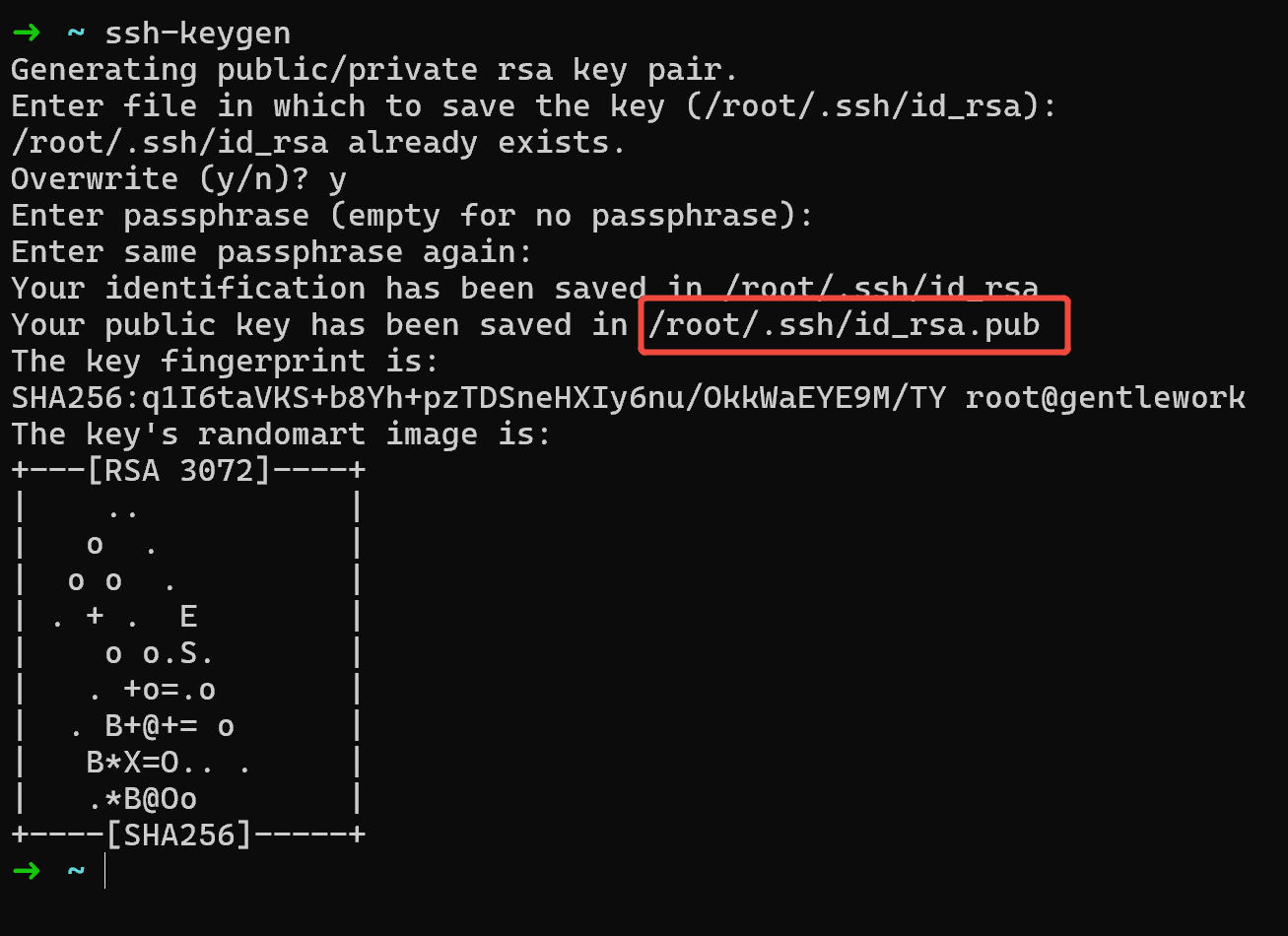Click the root@gentlework host text

[1105, 398]
